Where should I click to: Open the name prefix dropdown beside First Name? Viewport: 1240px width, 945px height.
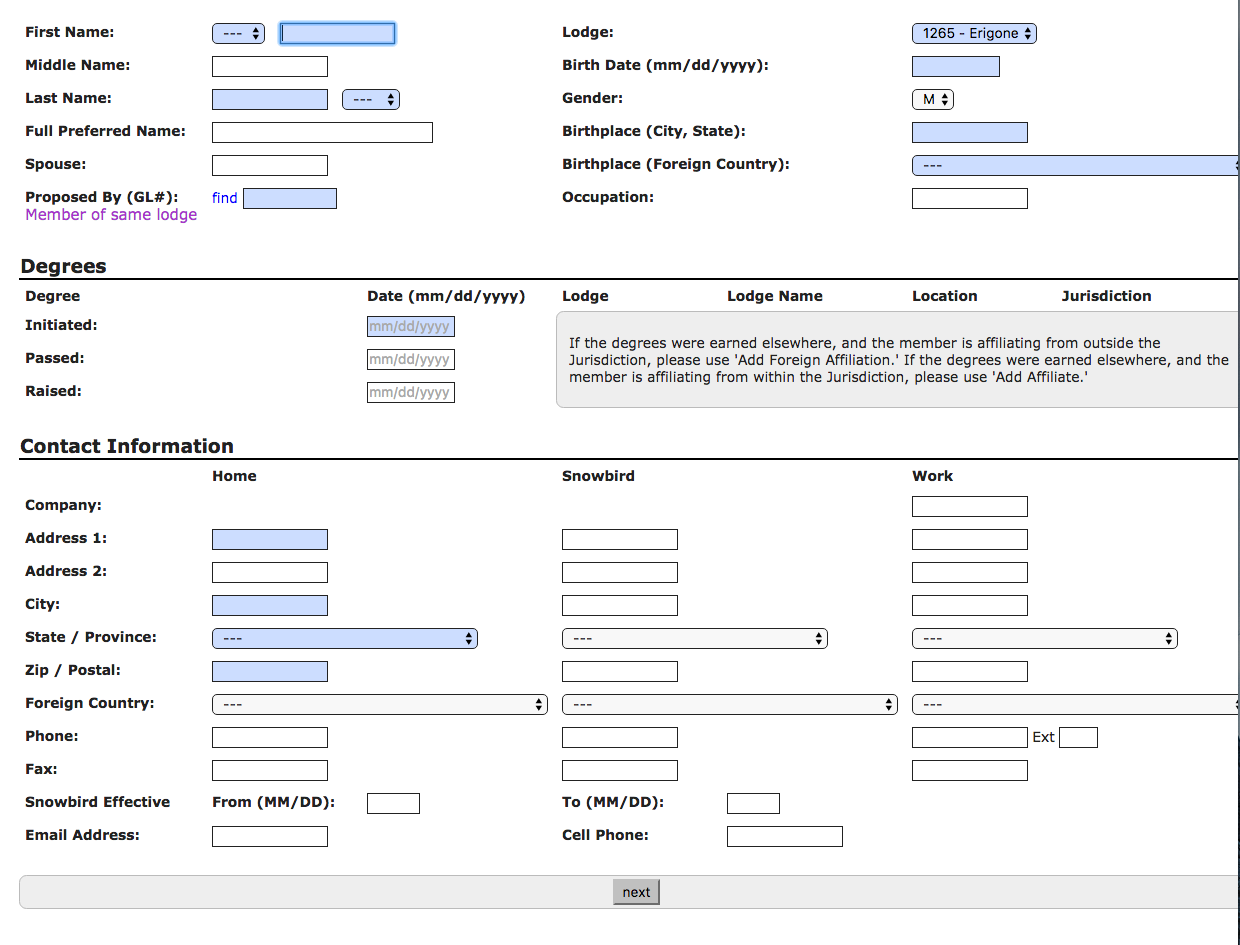click(238, 34)
